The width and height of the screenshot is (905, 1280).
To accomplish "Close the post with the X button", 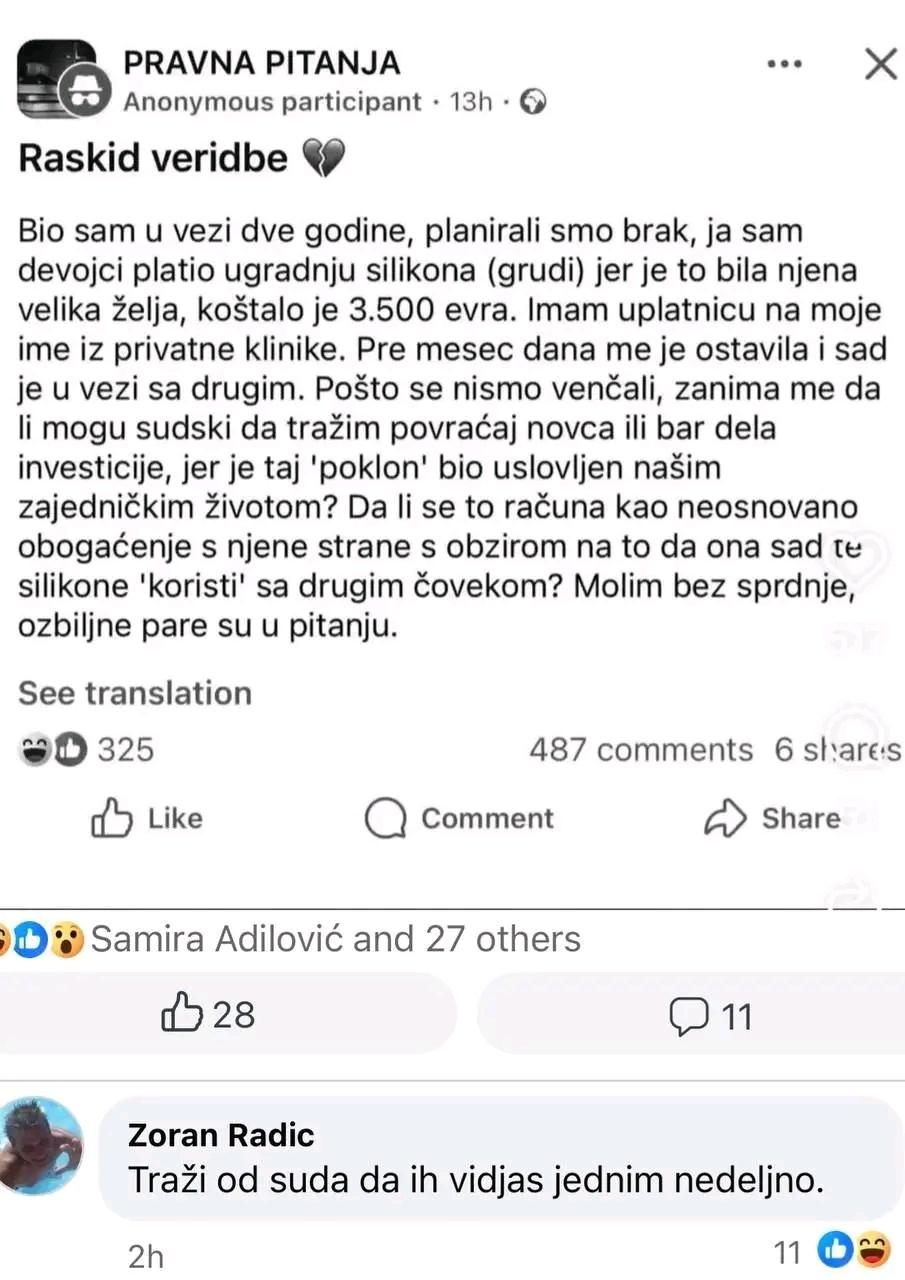I will pos(880,65).
